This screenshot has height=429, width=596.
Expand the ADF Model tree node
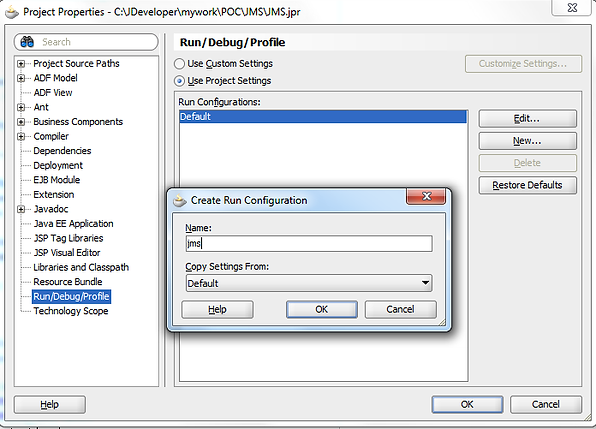pyautogui.click(x=21, y=78)
